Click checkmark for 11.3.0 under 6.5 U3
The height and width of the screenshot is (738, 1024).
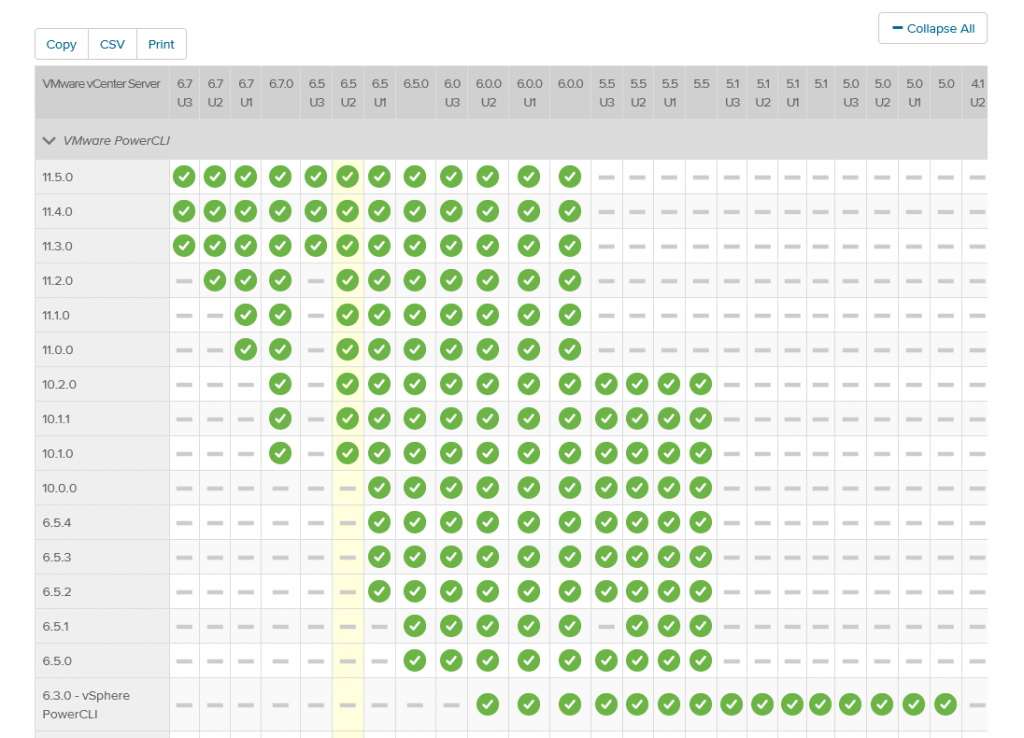tap(316, 246)
